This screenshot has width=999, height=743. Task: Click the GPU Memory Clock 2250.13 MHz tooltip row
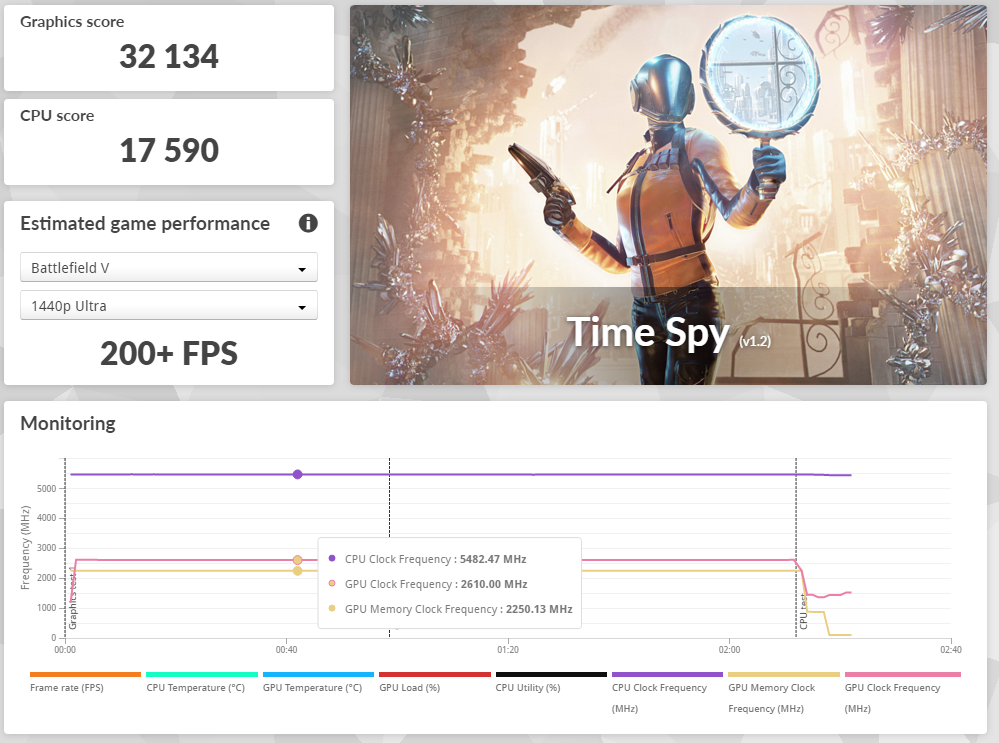click(450, 609)
